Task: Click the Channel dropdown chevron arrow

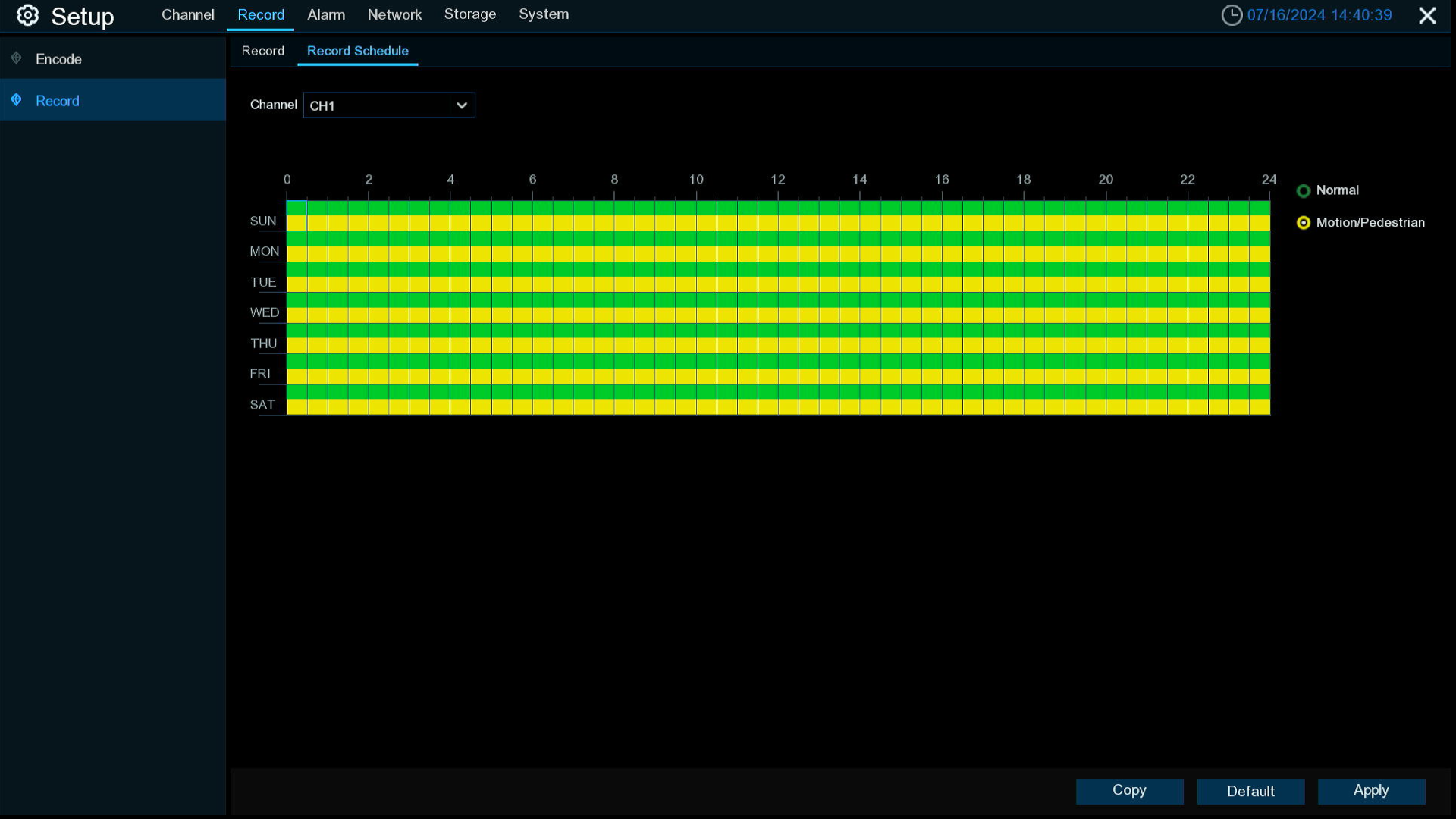Action: 461,105
